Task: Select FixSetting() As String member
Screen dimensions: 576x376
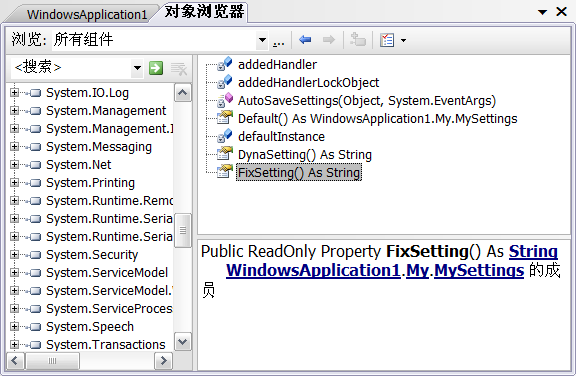Action: click(x=299, y=173)
